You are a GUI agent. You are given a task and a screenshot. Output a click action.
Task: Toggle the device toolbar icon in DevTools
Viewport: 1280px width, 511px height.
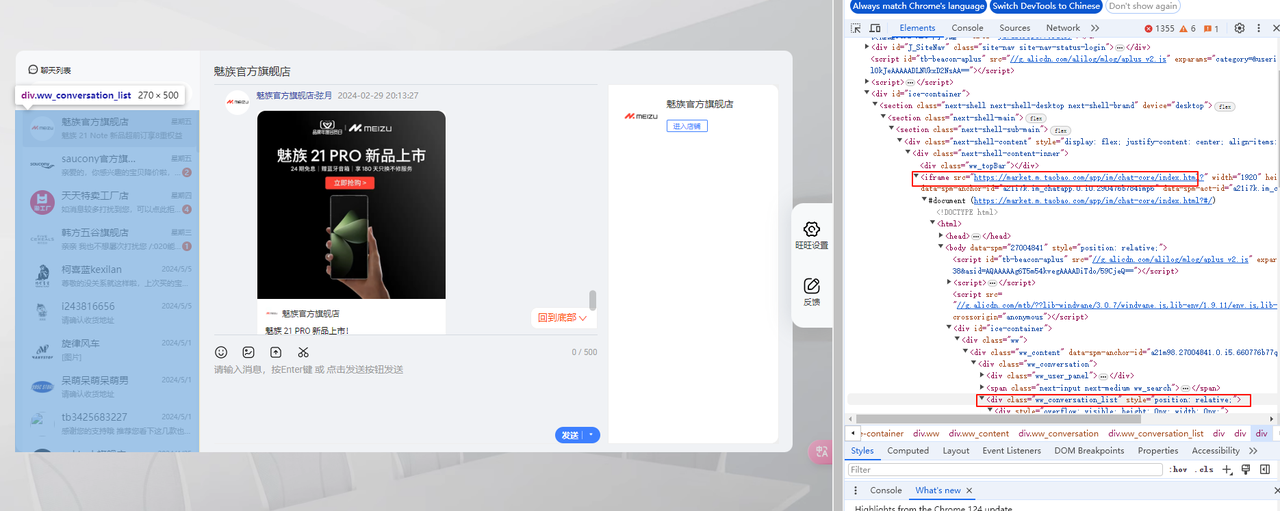877,28
